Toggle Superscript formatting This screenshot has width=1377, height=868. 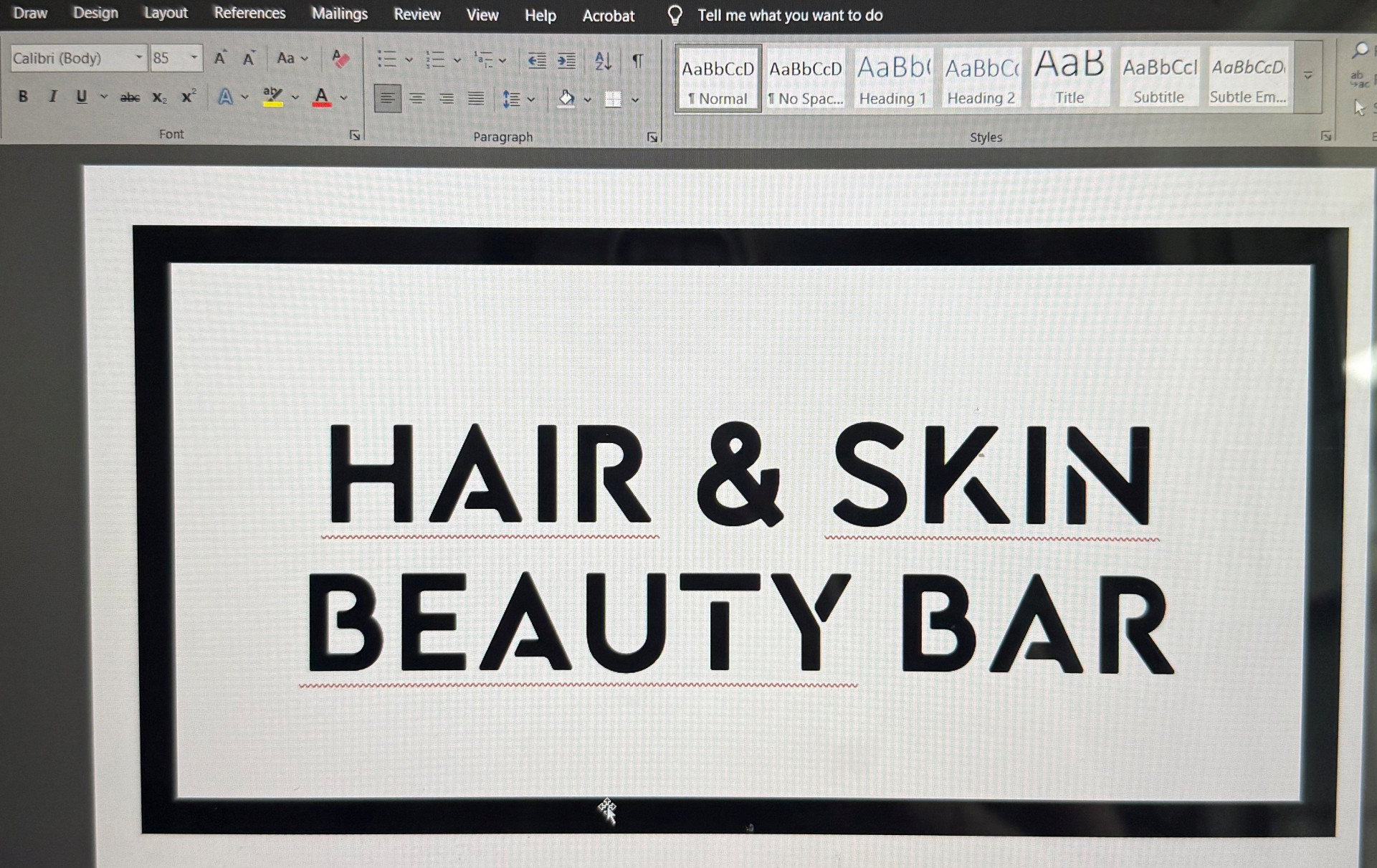pyautogui.click(x=188, y=97)
